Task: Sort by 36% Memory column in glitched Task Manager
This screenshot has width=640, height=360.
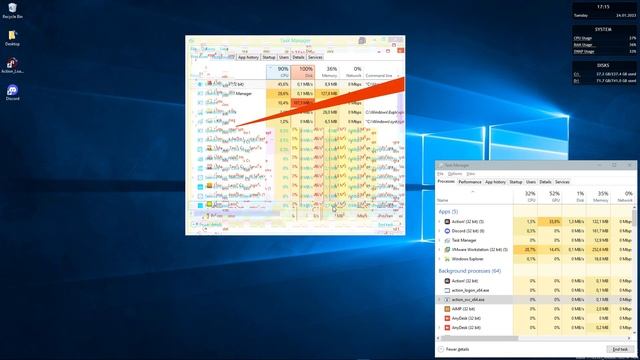Action: coord(327,72)
